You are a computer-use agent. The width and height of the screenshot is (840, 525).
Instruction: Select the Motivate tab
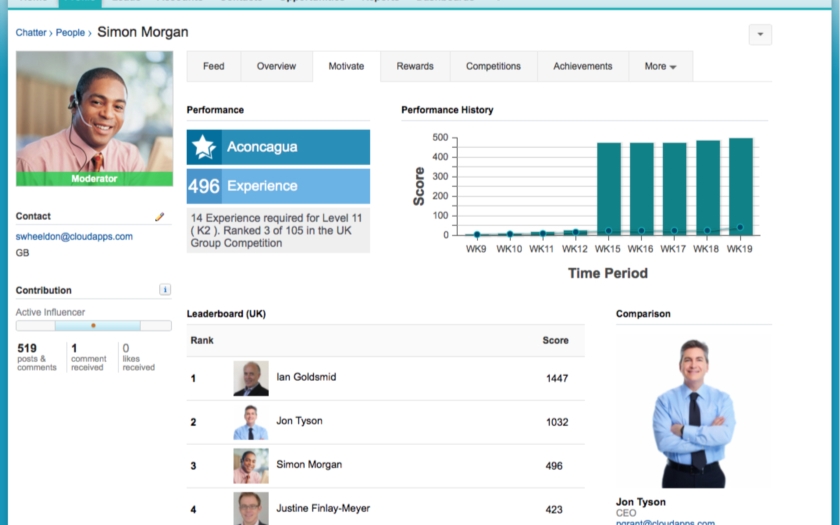[346, 66]
